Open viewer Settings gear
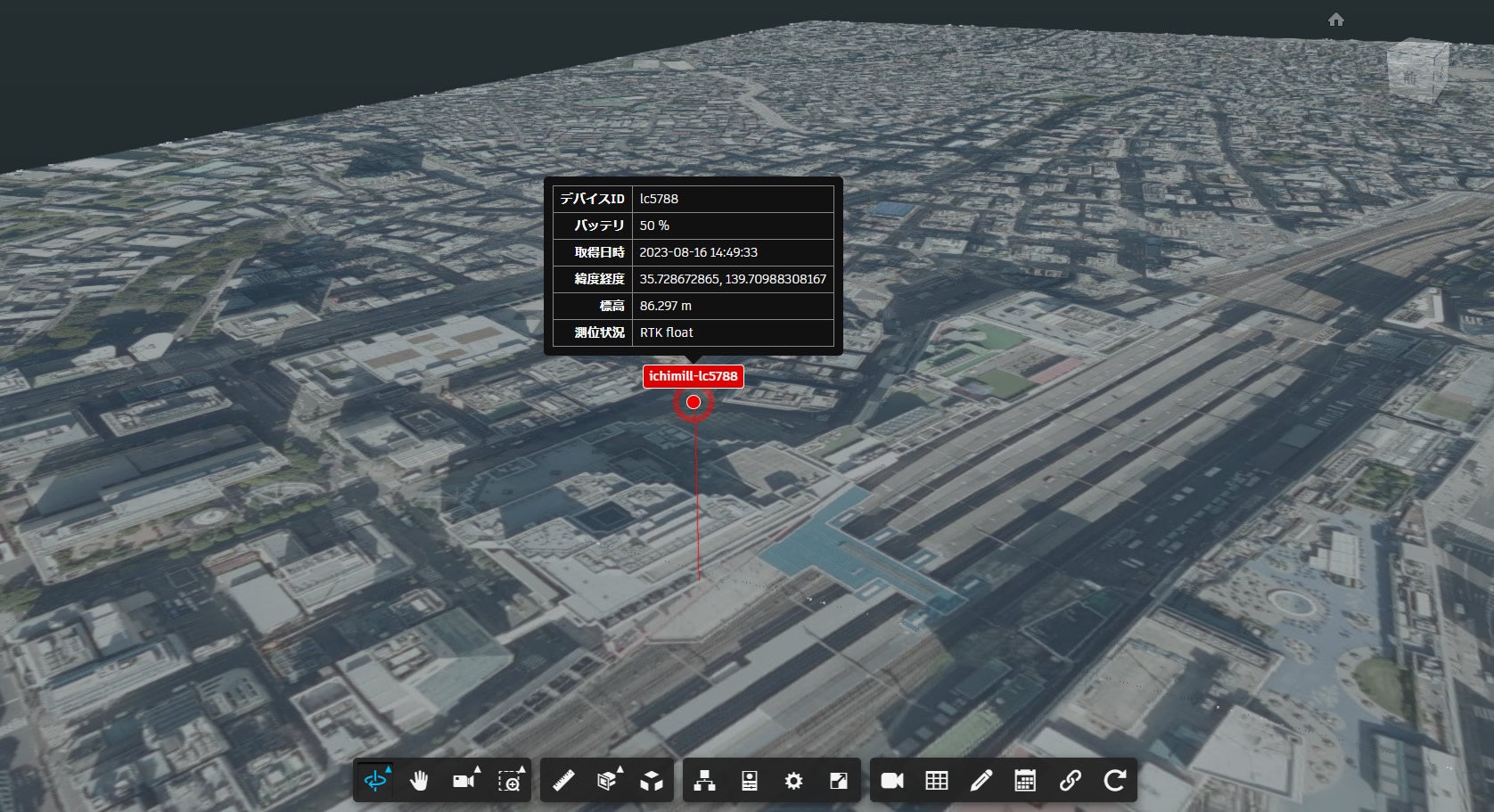 coord(793,781)
